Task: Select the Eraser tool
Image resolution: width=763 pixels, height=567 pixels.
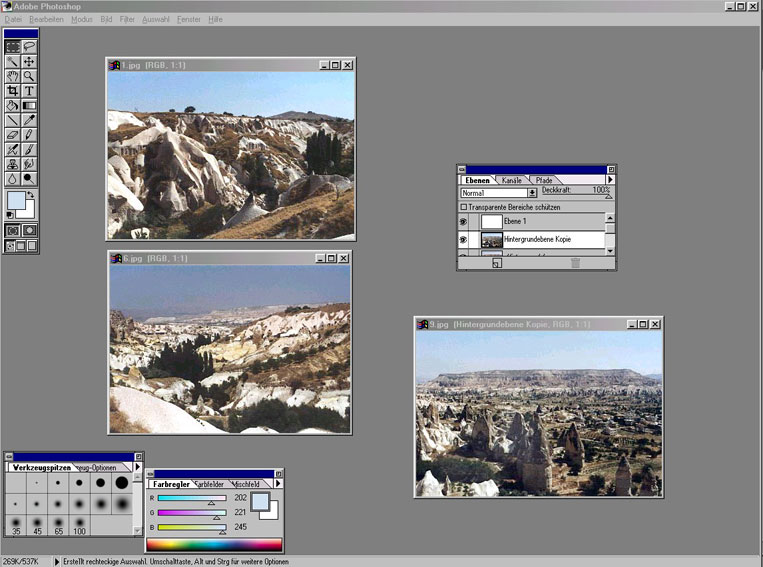Action: (x=12, y=134)
